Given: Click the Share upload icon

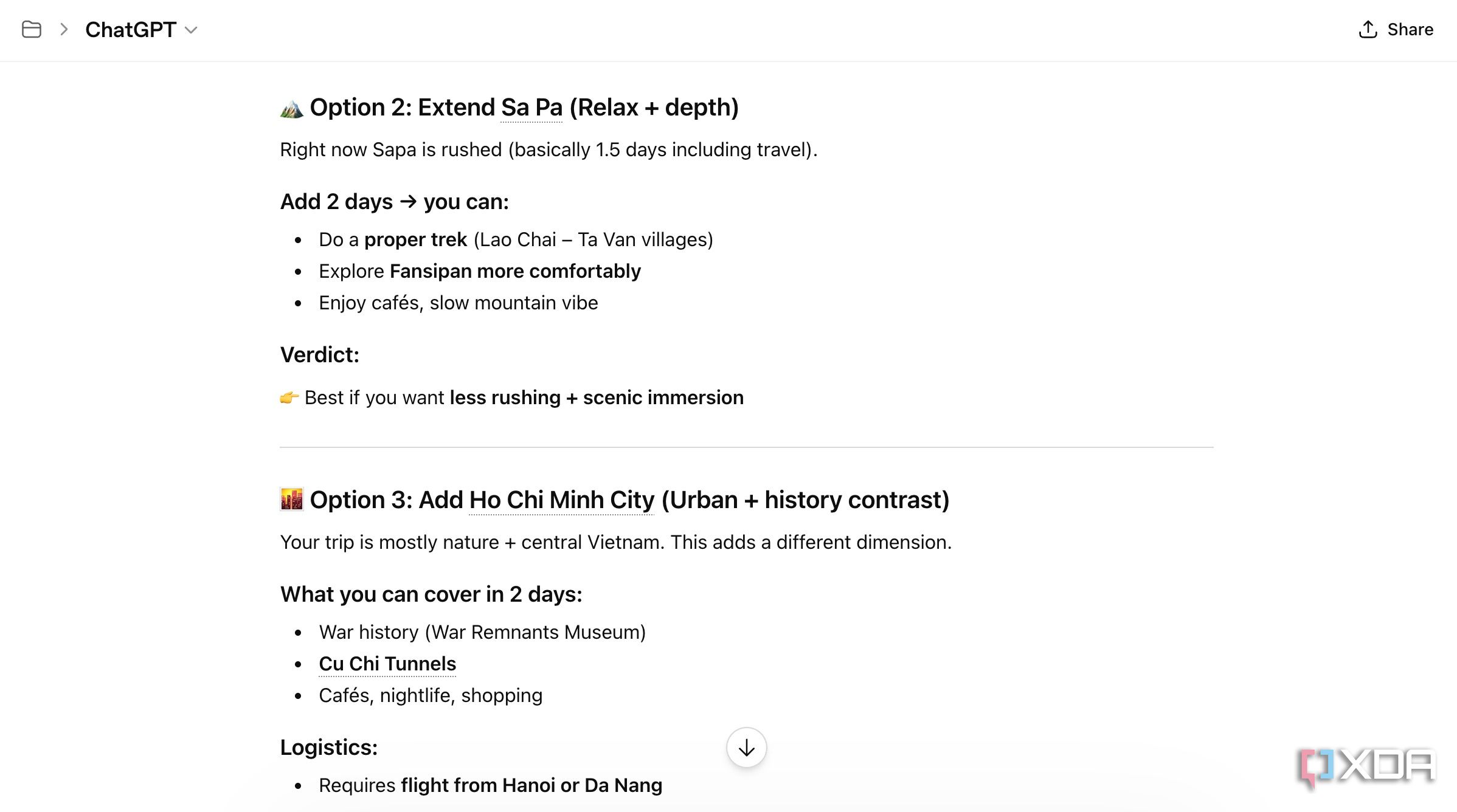Looking at the screenshot, I should tap(1368, 29).
